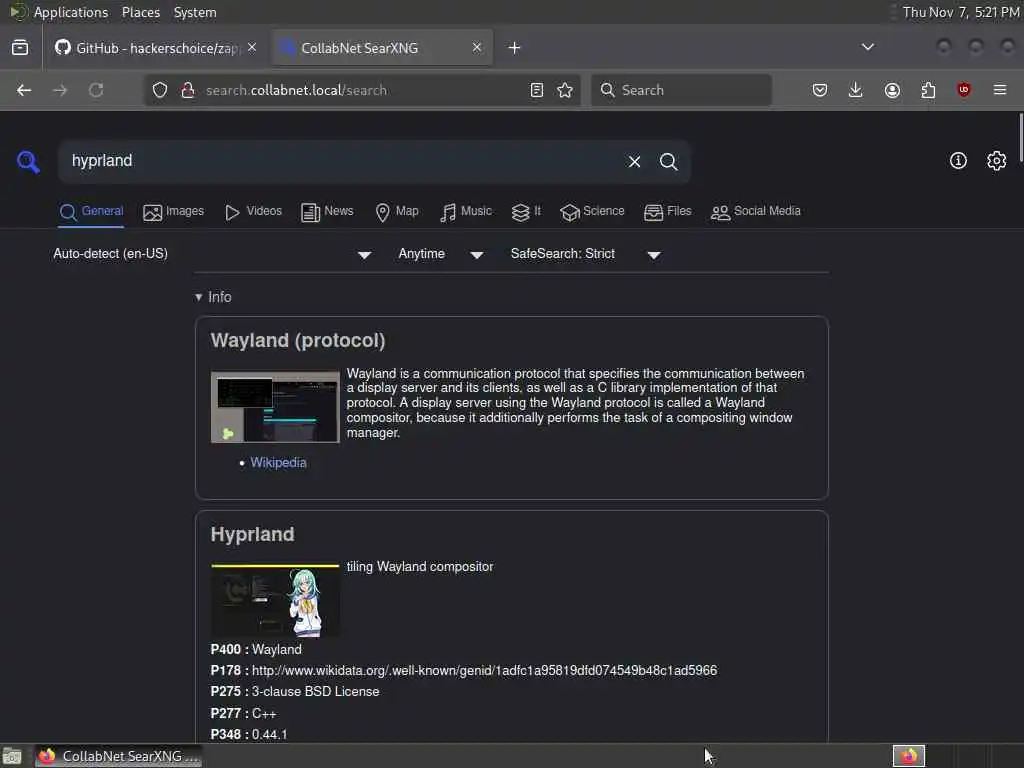Switch to Map category
Image resolution: width=1024 pixels, height=768 pixels.
tap(397, 212)
